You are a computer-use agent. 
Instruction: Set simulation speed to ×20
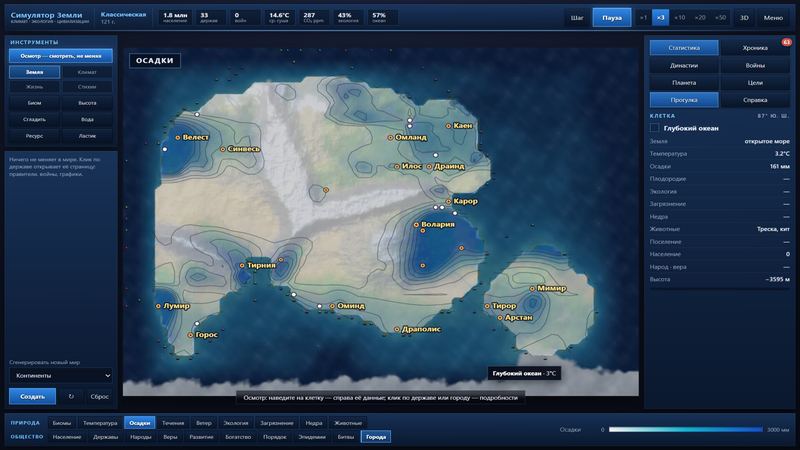(700, 18)
